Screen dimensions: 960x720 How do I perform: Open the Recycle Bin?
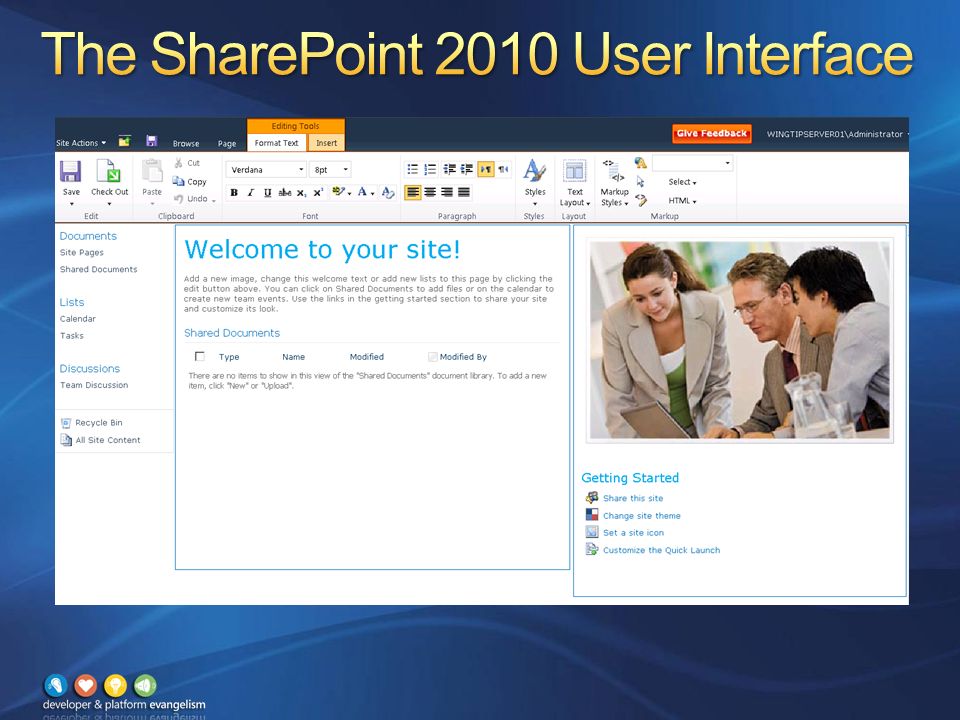[x=99, y=422]
